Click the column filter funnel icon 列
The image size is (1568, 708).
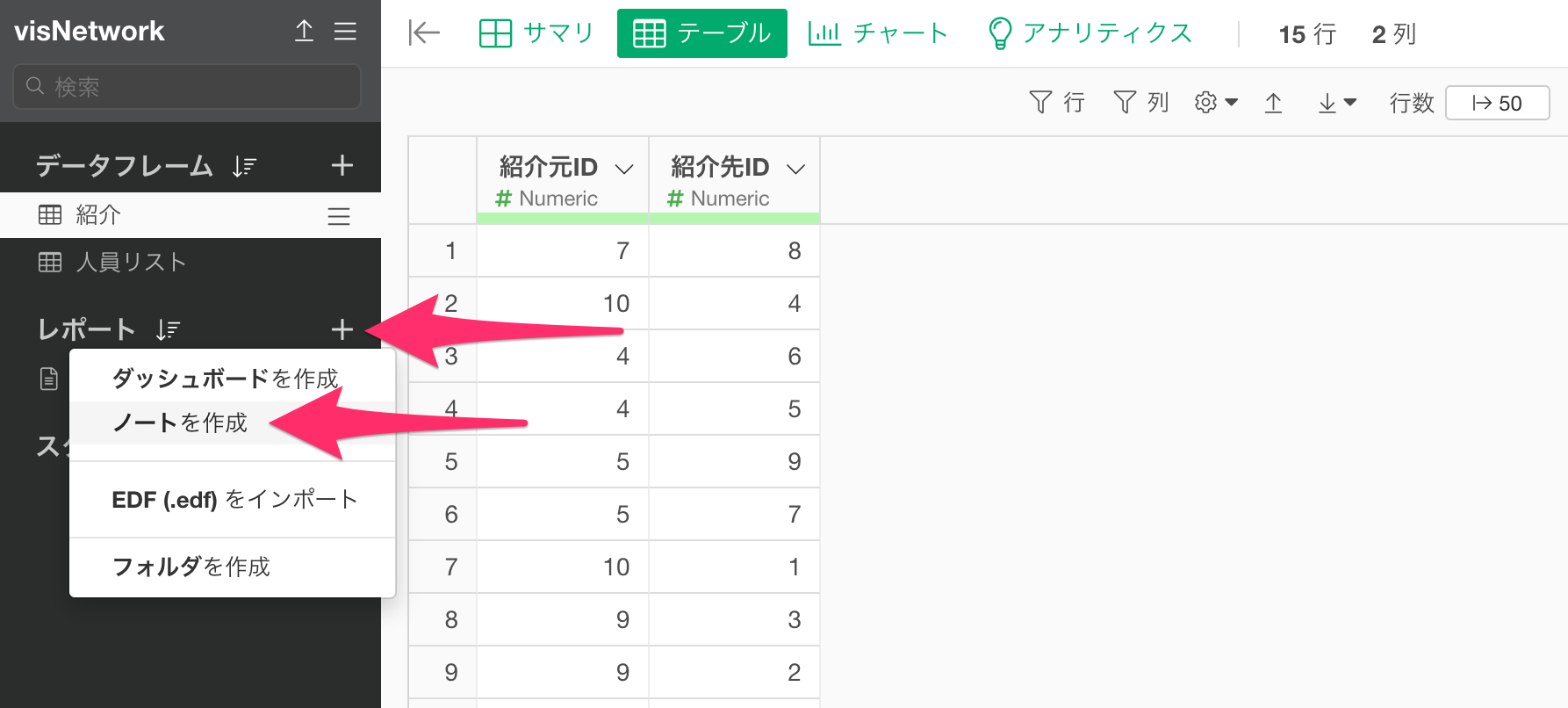point(1140,103)
